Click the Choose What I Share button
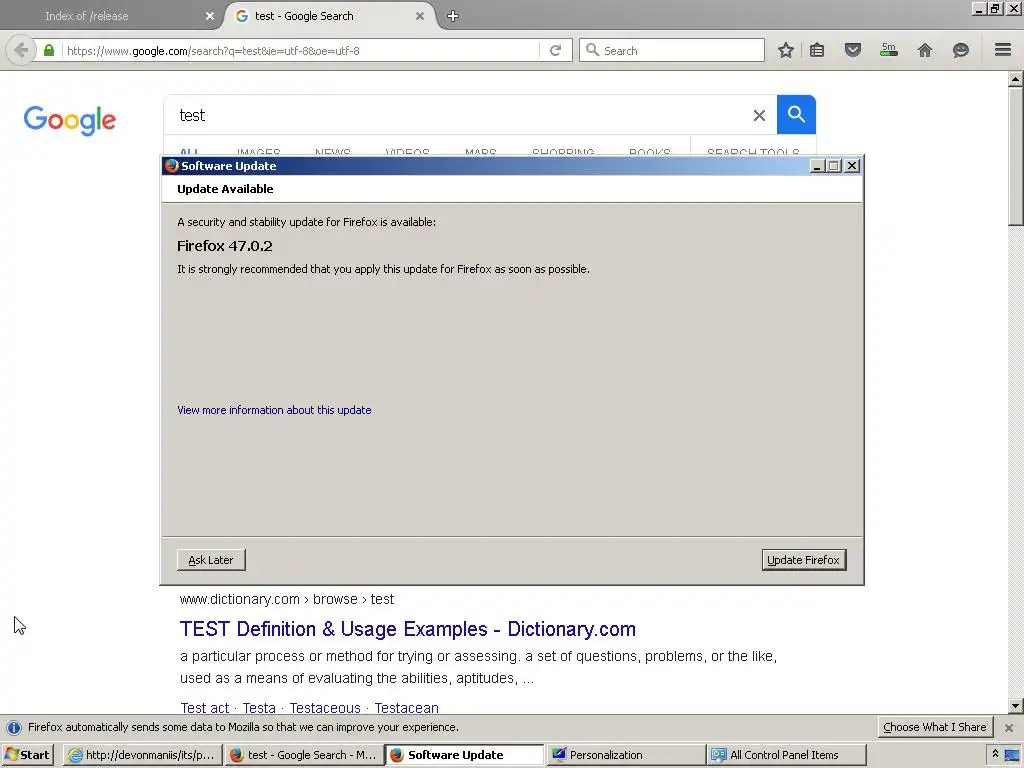1024x768 pixels. (935, 727)
